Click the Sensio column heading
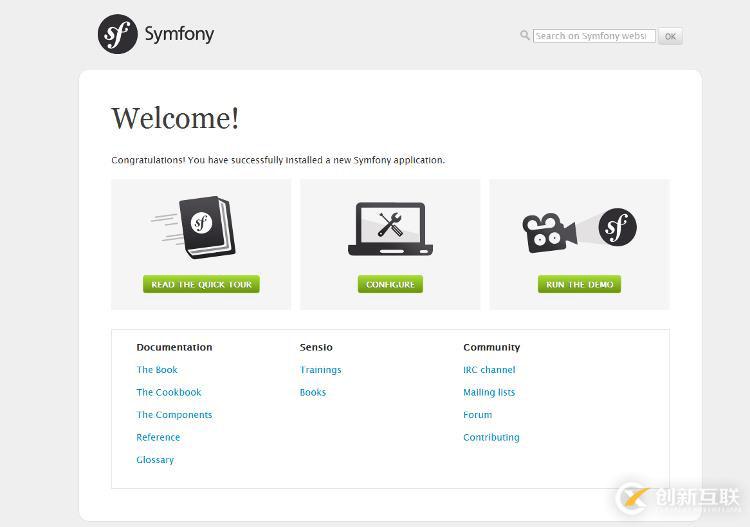This screenshot has width=750, height=527. [x=316, y=347]
